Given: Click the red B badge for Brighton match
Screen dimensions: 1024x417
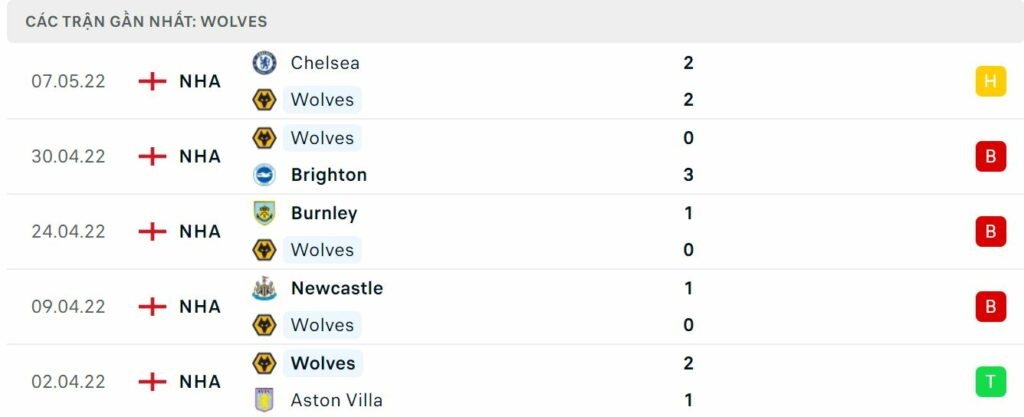Looking at the screenshot, I should pos(990,156).
